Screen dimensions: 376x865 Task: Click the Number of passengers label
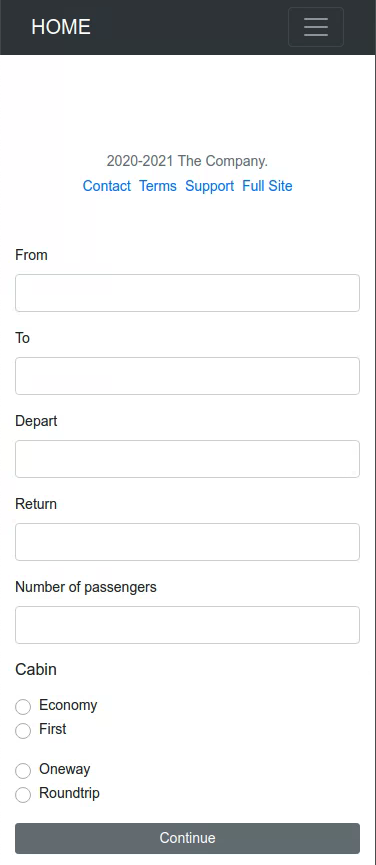(86, 587)
